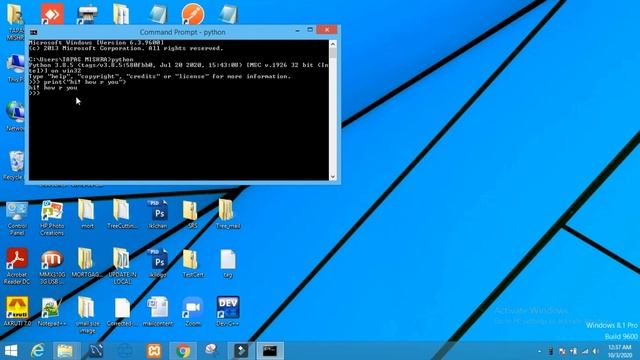This screenshot has height=360, width=640.
Task: Click the red shortcut icon above the console
Action: coord(52,13)
